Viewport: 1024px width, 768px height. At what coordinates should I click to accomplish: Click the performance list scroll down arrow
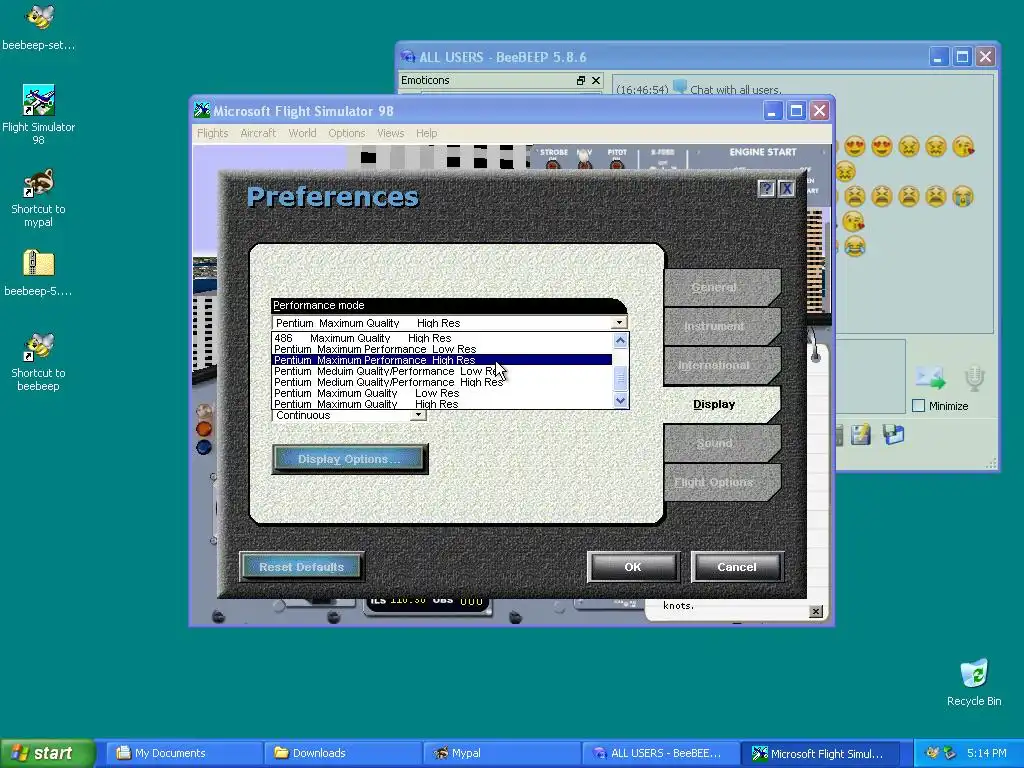tap(620, 400)
